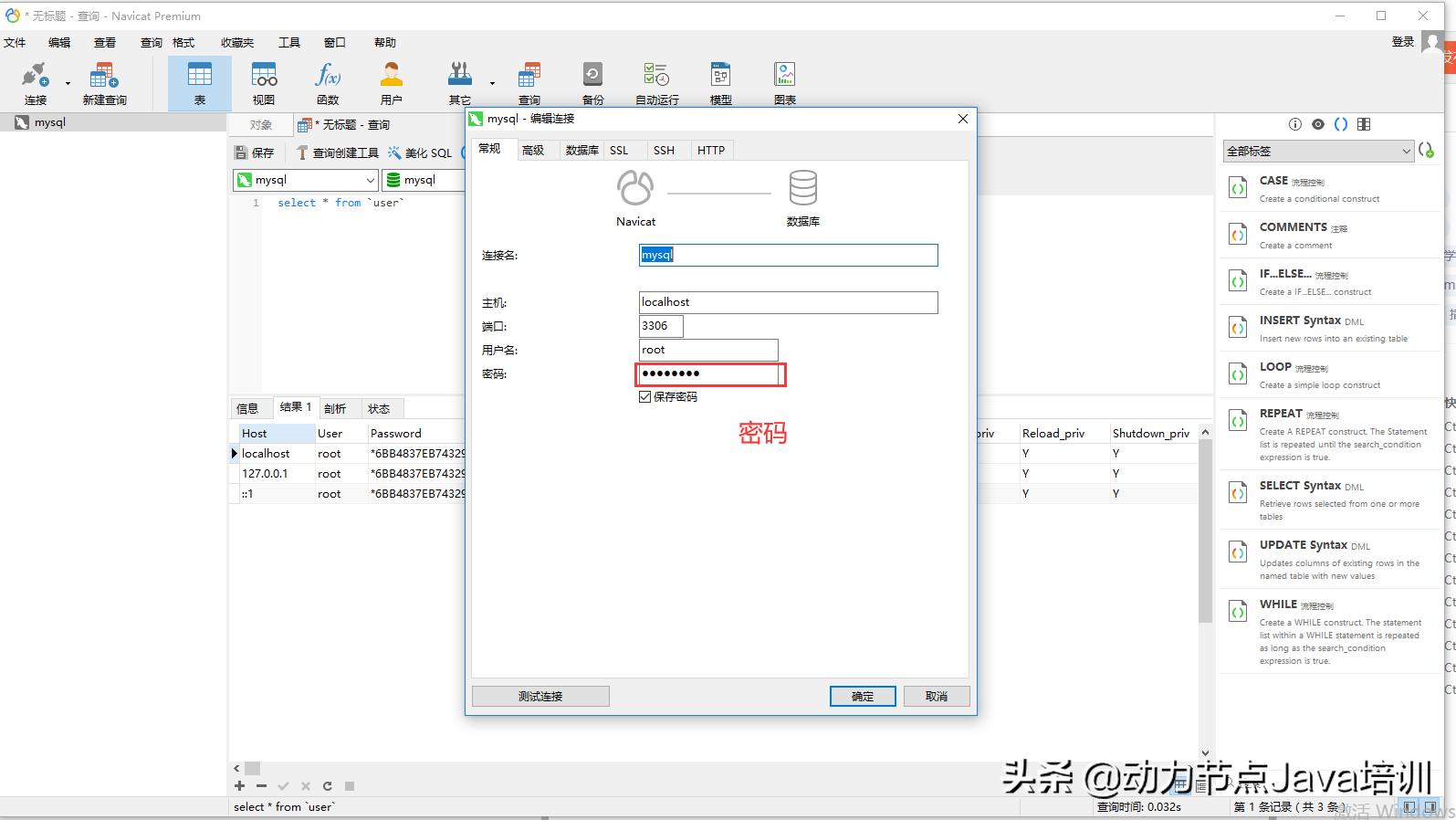Click the WHILE snippet entry

tap(1329, 632)
